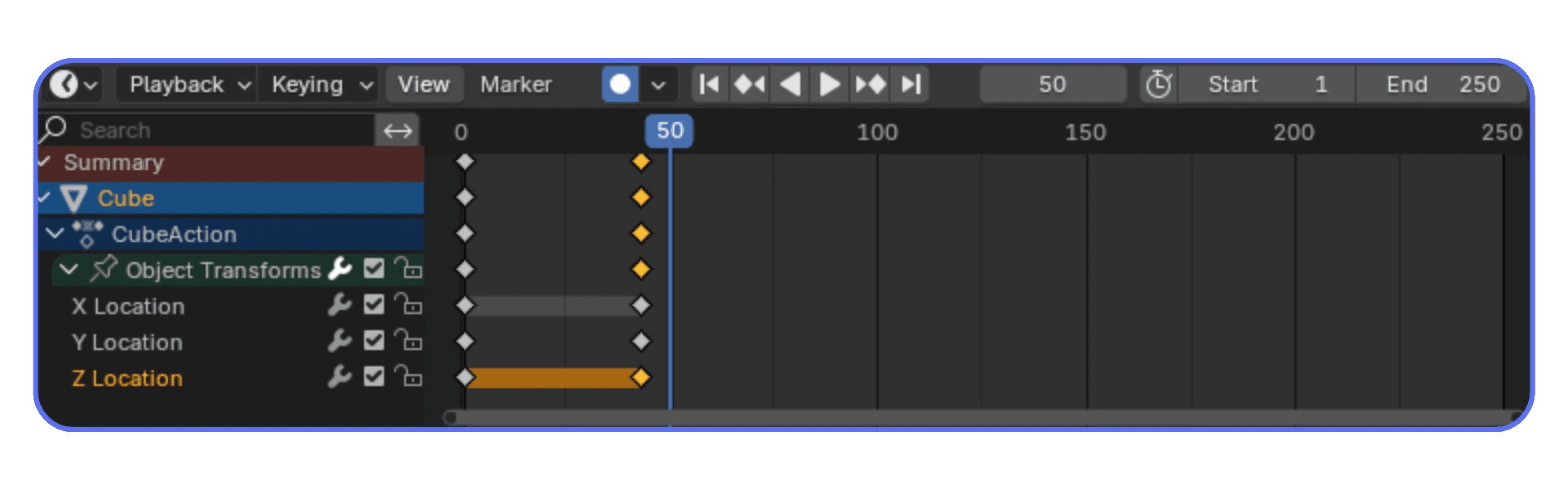Jump to the start of the frame range
1568x499 pixels.
click(x=709, y=83)
